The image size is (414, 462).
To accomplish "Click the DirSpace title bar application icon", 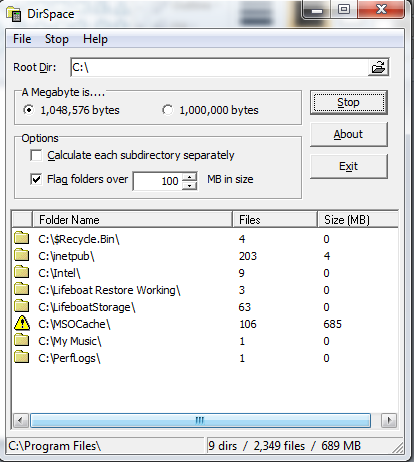I will (14, 14).
